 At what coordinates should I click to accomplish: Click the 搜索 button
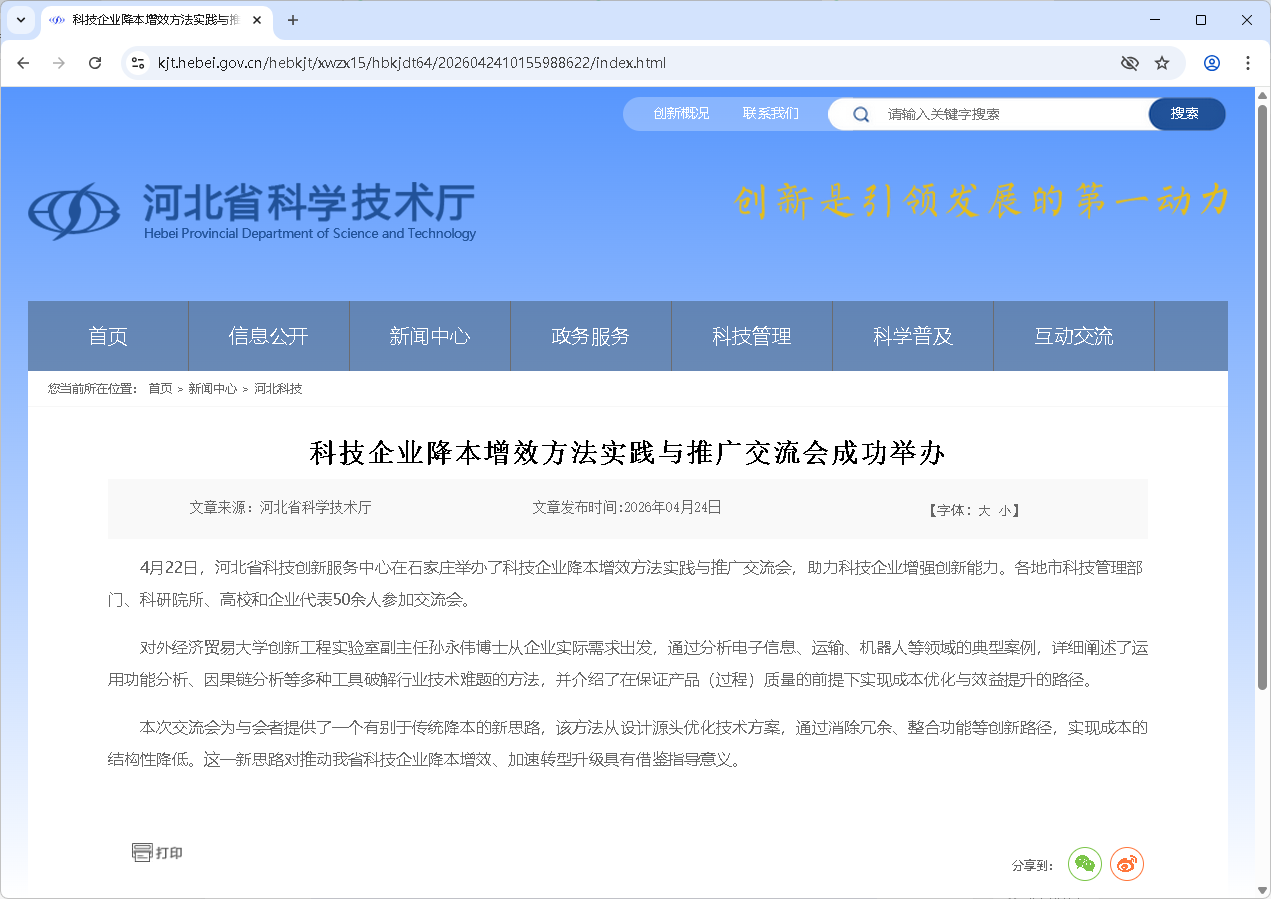(1185, 114)
